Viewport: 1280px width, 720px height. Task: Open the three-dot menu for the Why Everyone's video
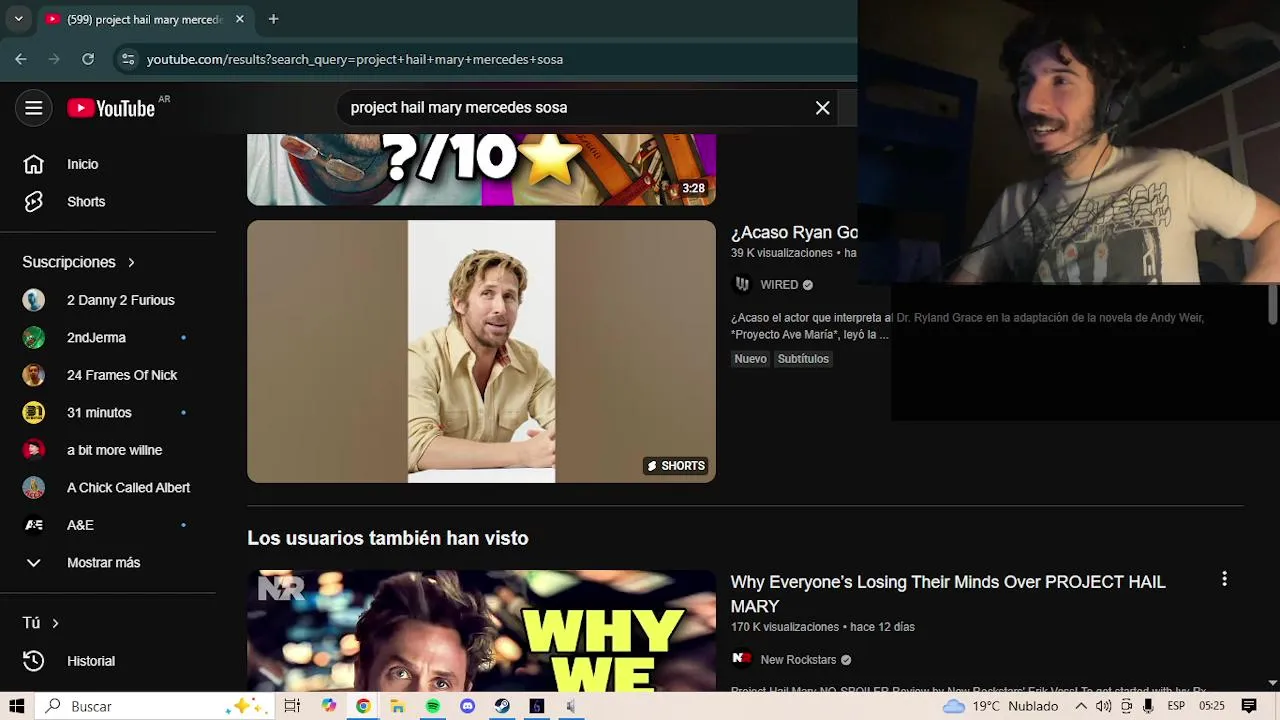tap(1224, 579)
